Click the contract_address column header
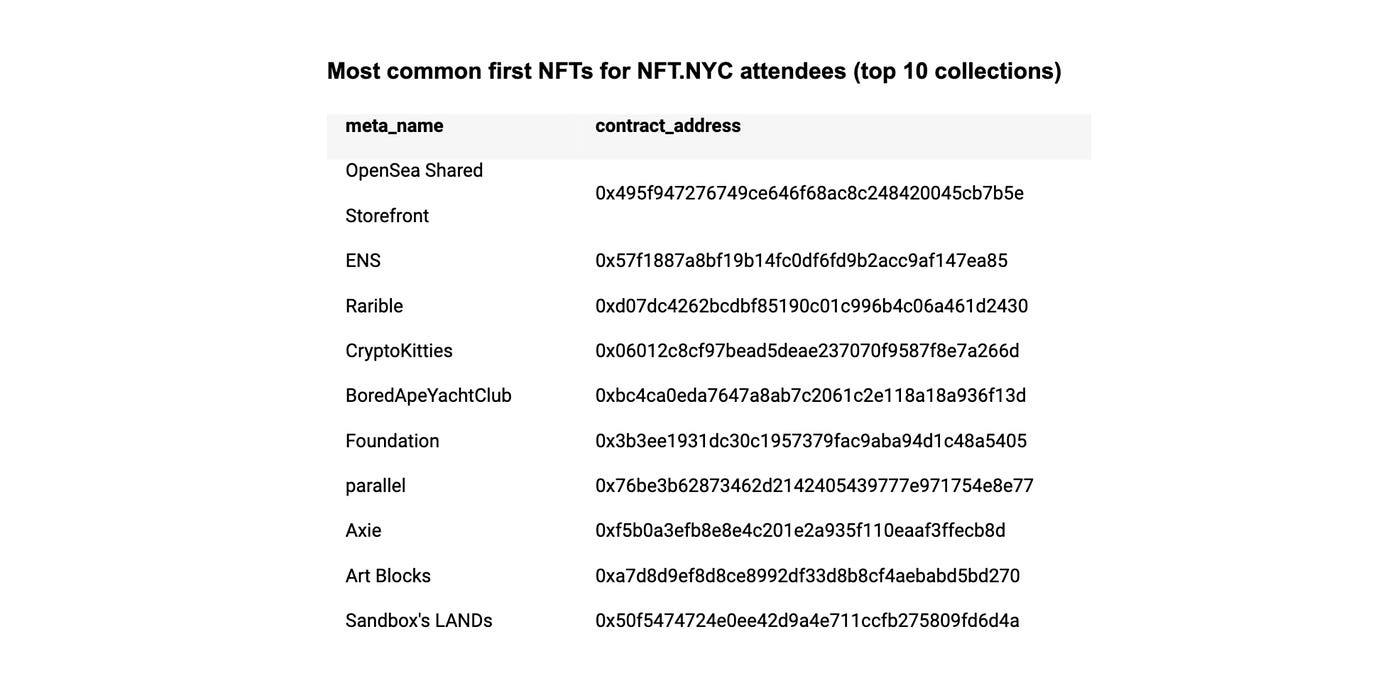The image size is (1400, 700). tap(668, 126)
